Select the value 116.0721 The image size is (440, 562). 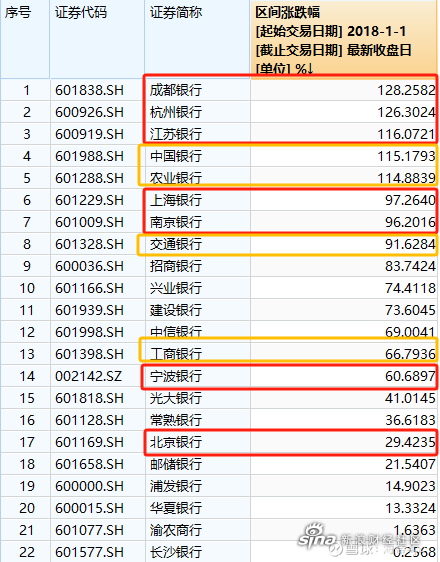pos(407,134)
